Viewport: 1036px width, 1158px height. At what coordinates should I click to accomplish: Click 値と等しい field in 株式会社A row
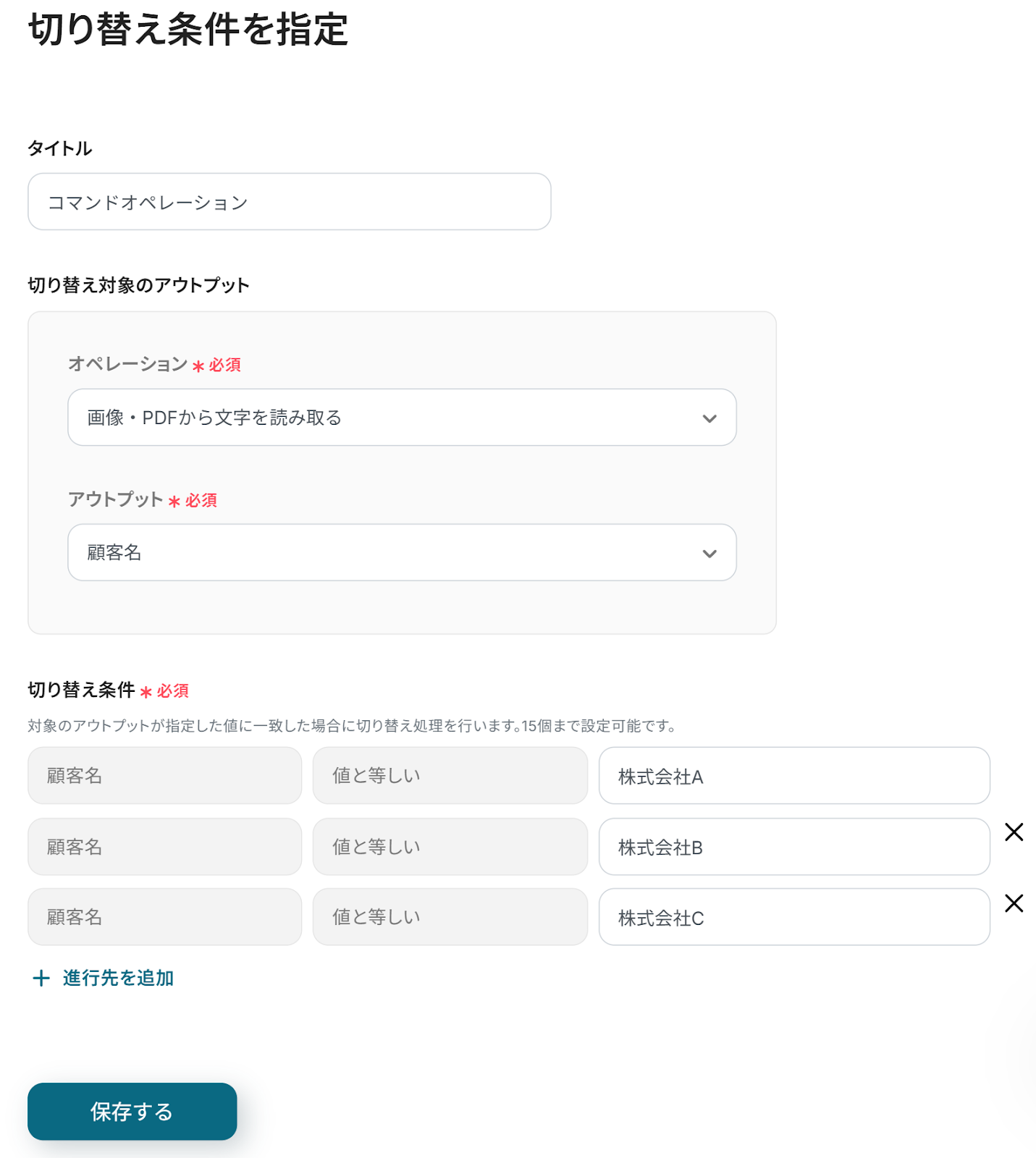click(x=450, y=776)
